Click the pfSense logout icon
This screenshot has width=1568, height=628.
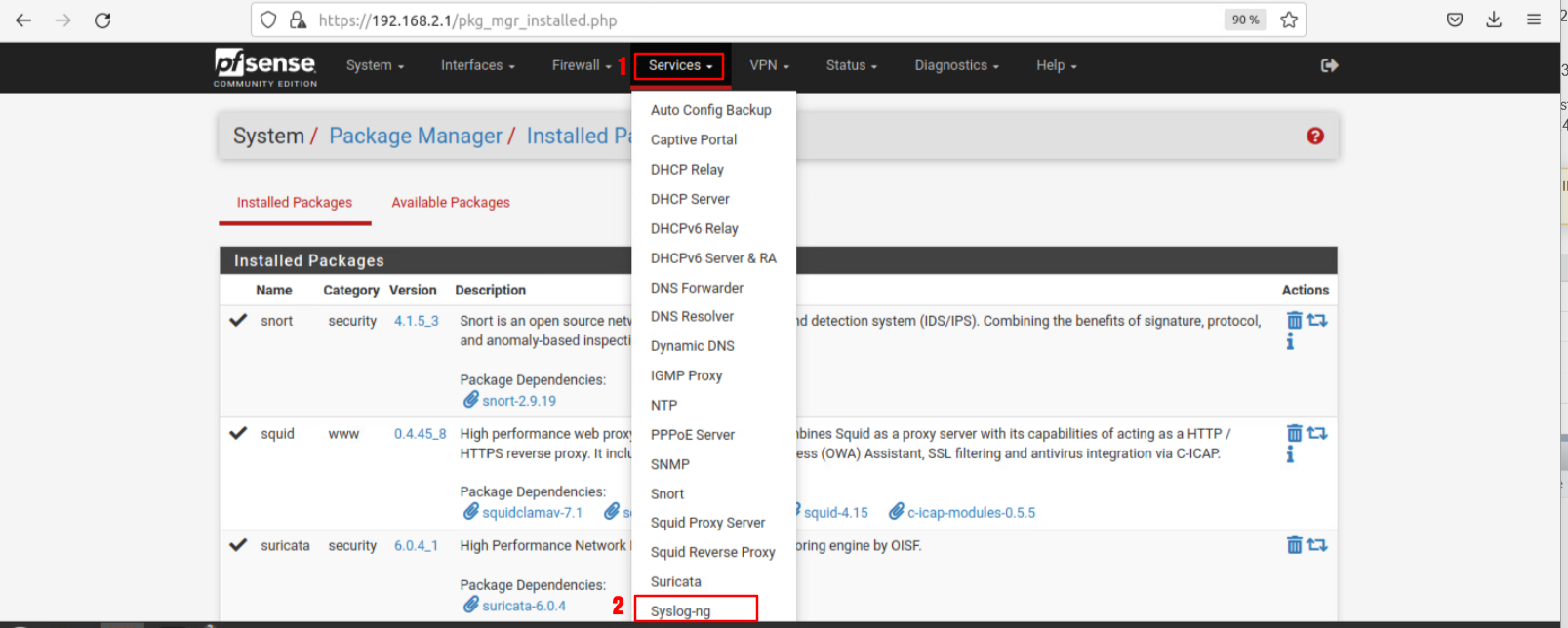1329,65
